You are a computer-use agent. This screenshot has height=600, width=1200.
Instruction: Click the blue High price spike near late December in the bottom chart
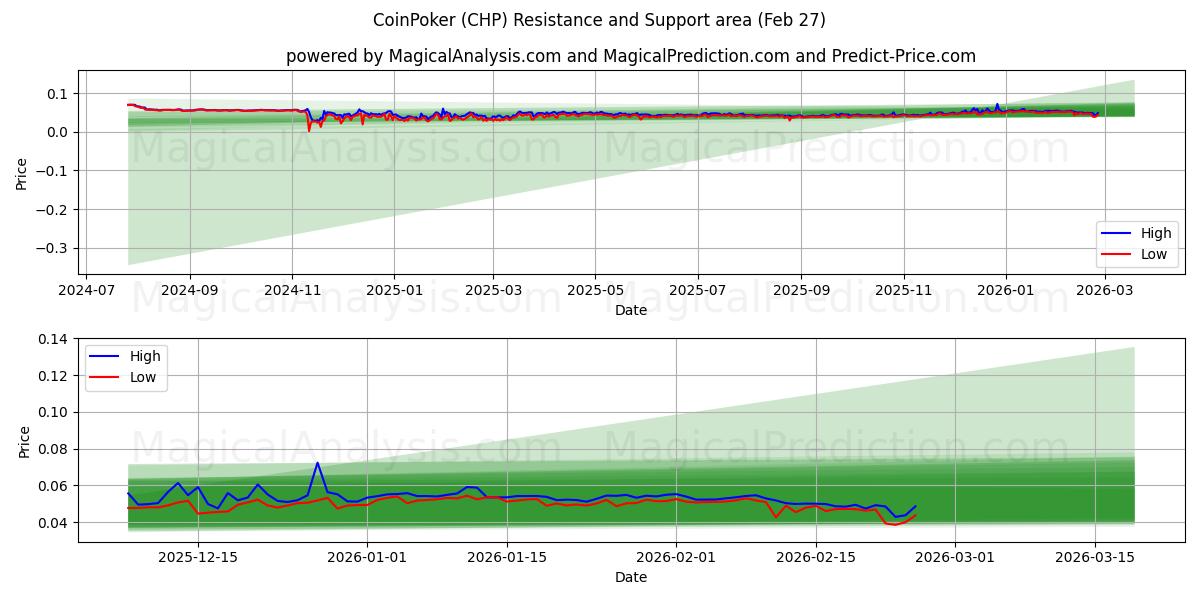[x=317, y=464]
